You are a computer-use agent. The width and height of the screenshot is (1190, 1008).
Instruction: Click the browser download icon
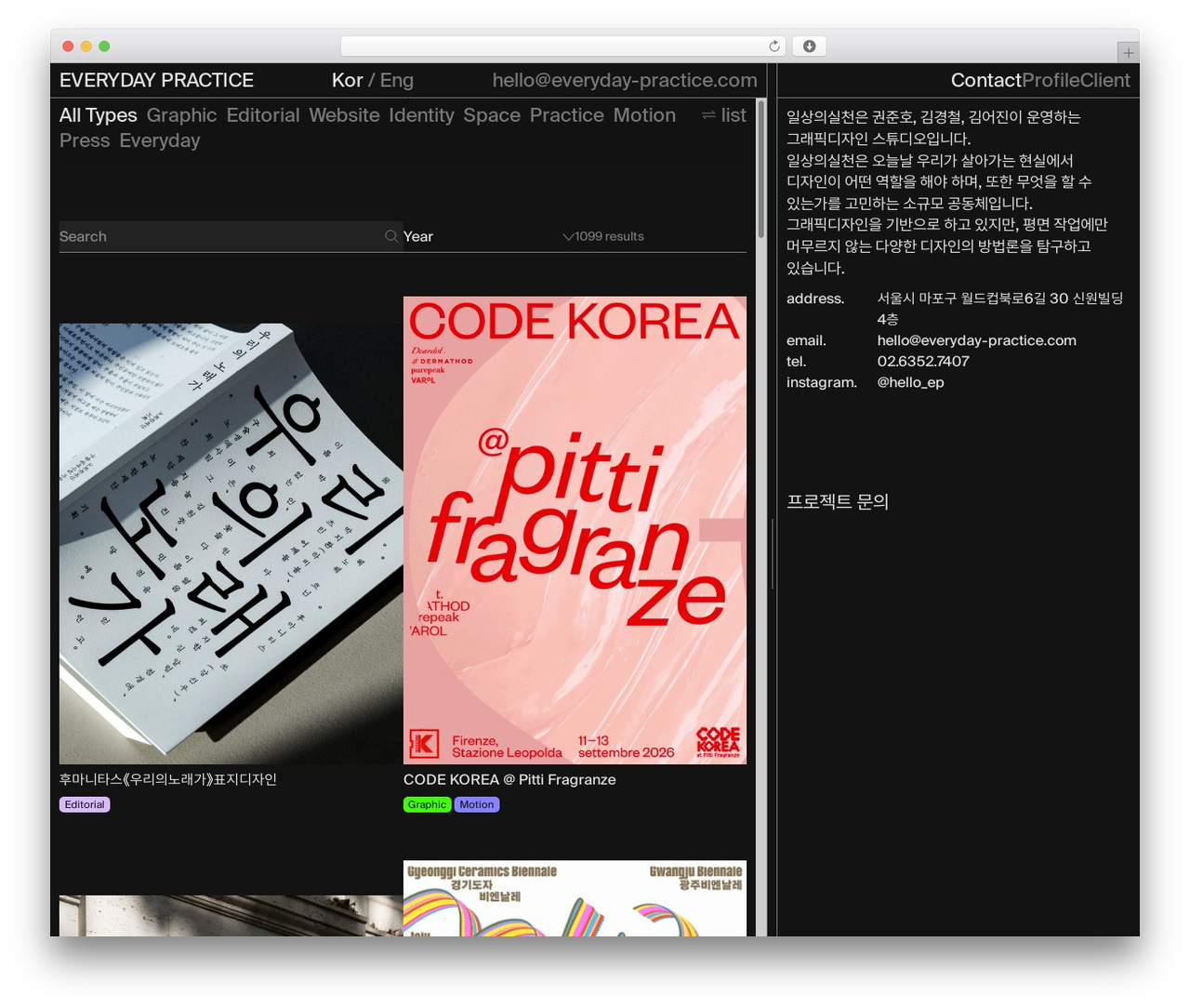[810, 46]
